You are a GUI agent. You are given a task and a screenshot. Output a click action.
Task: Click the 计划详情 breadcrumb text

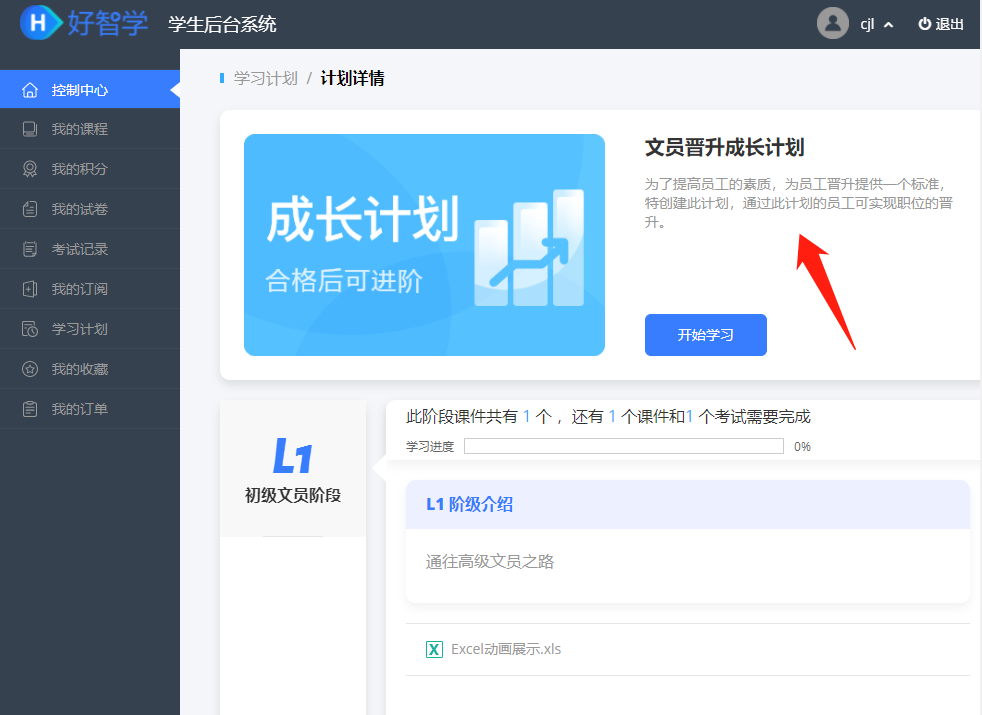point(353,78)
